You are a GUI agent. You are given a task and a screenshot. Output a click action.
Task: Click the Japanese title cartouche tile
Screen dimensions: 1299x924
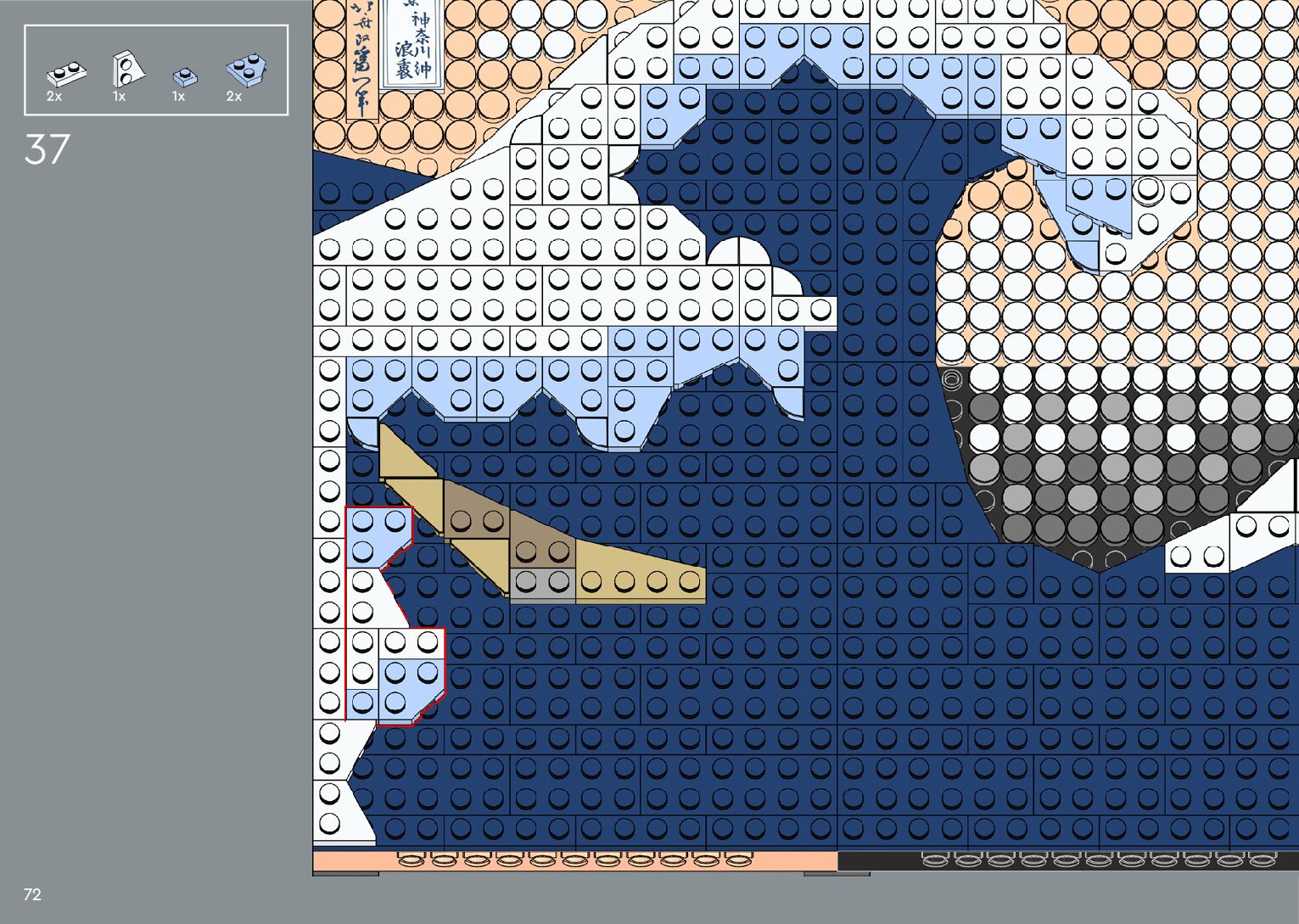click(x=412, y=42)
